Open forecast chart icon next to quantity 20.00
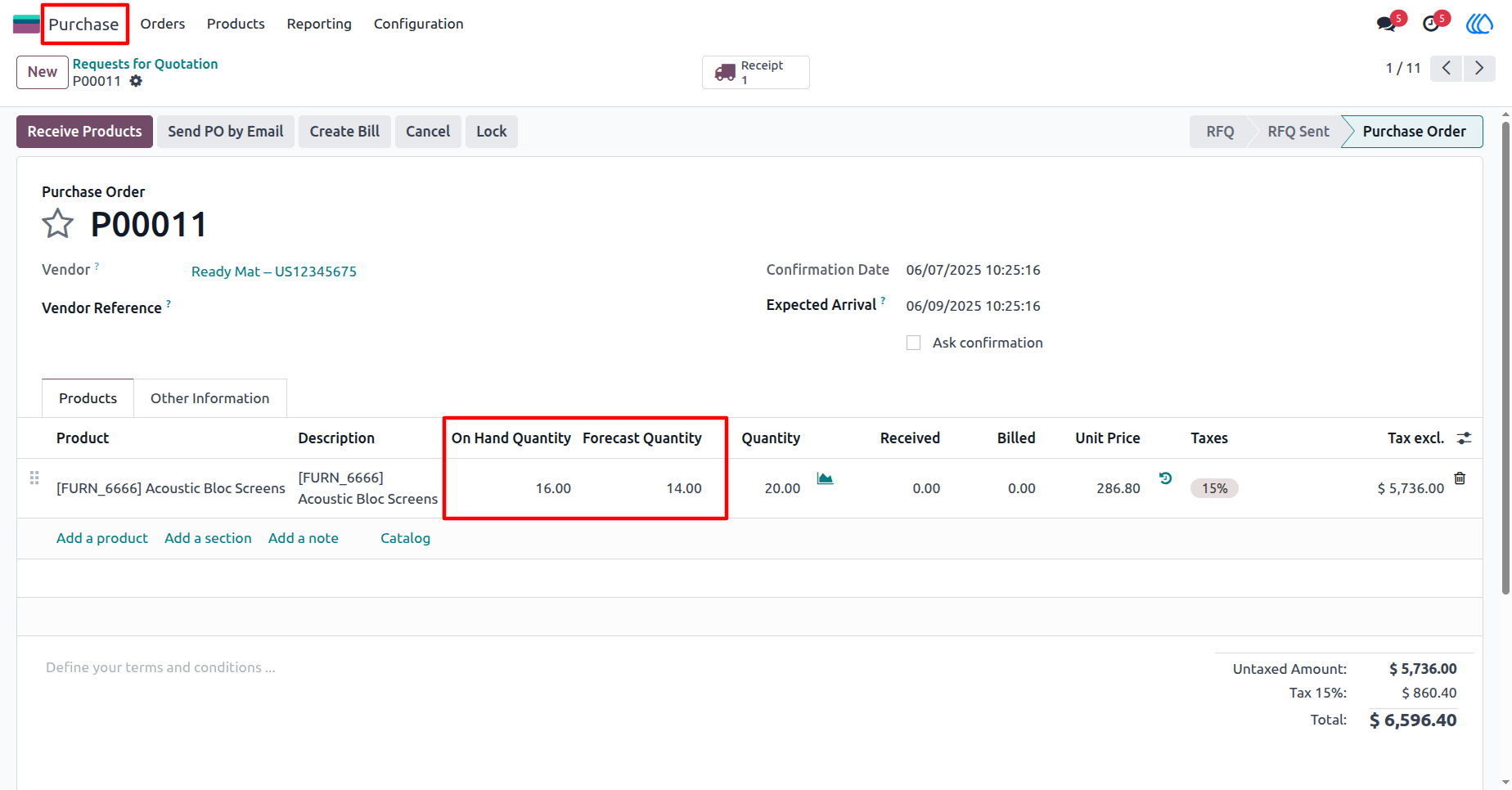The width and height of the screenshot is (1512, 790). pos(825,478)
